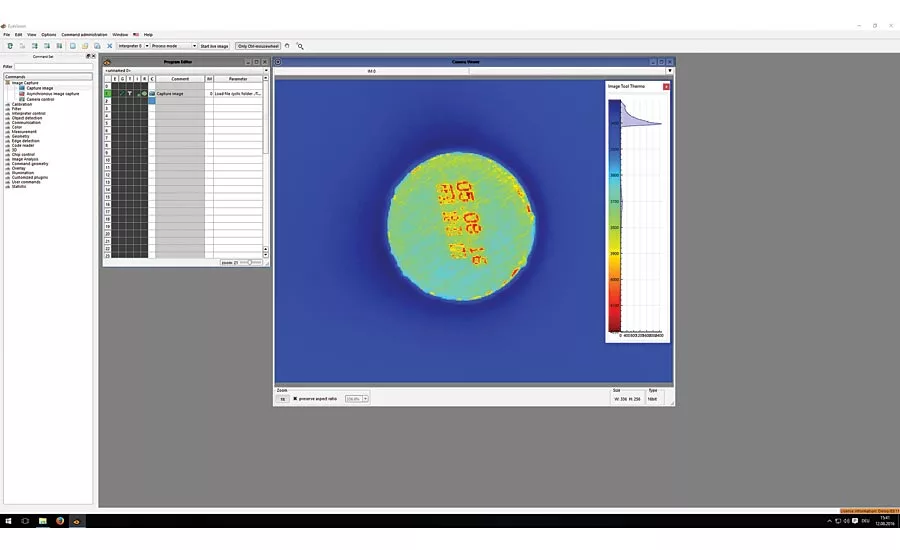Open the unmarked program dropdown in Program Editor
The width and height of the screenshot is (900, 550).
click(x=266, y=70)
